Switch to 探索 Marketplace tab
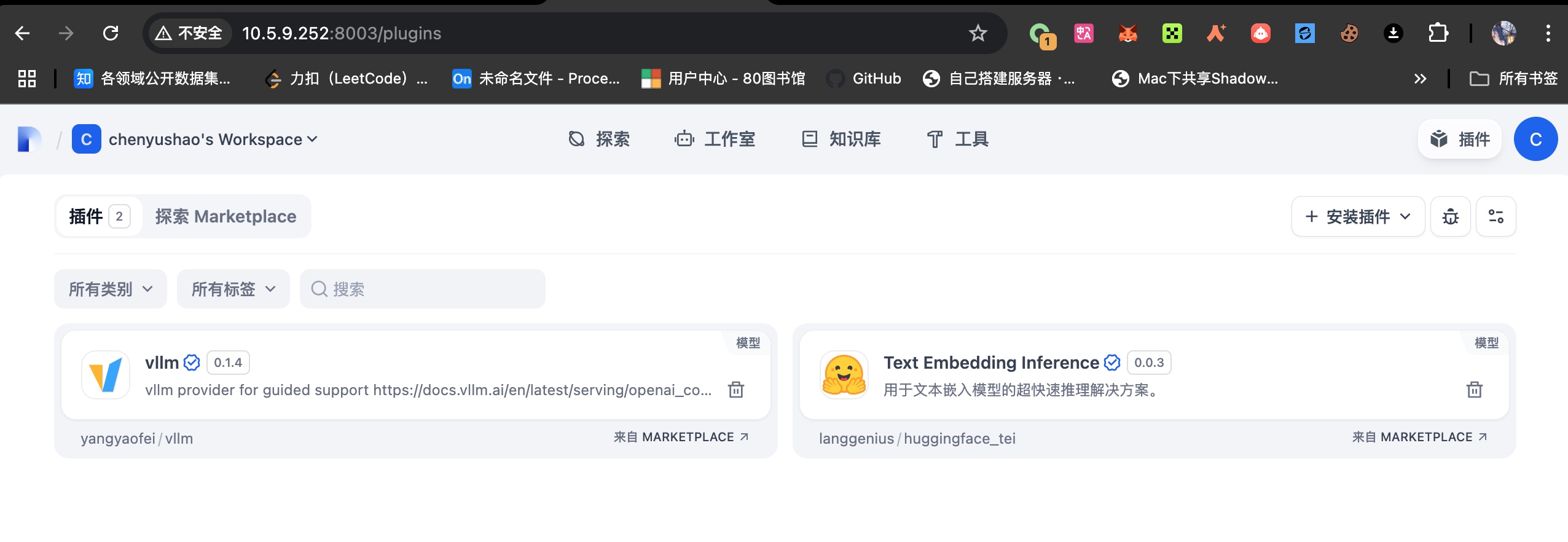This screenshot has width=1568, height=542. 225,216
